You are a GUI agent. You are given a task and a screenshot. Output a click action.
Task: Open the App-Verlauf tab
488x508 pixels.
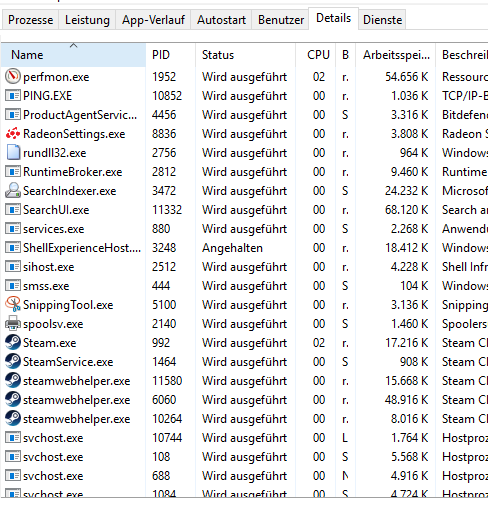[153, 20]
